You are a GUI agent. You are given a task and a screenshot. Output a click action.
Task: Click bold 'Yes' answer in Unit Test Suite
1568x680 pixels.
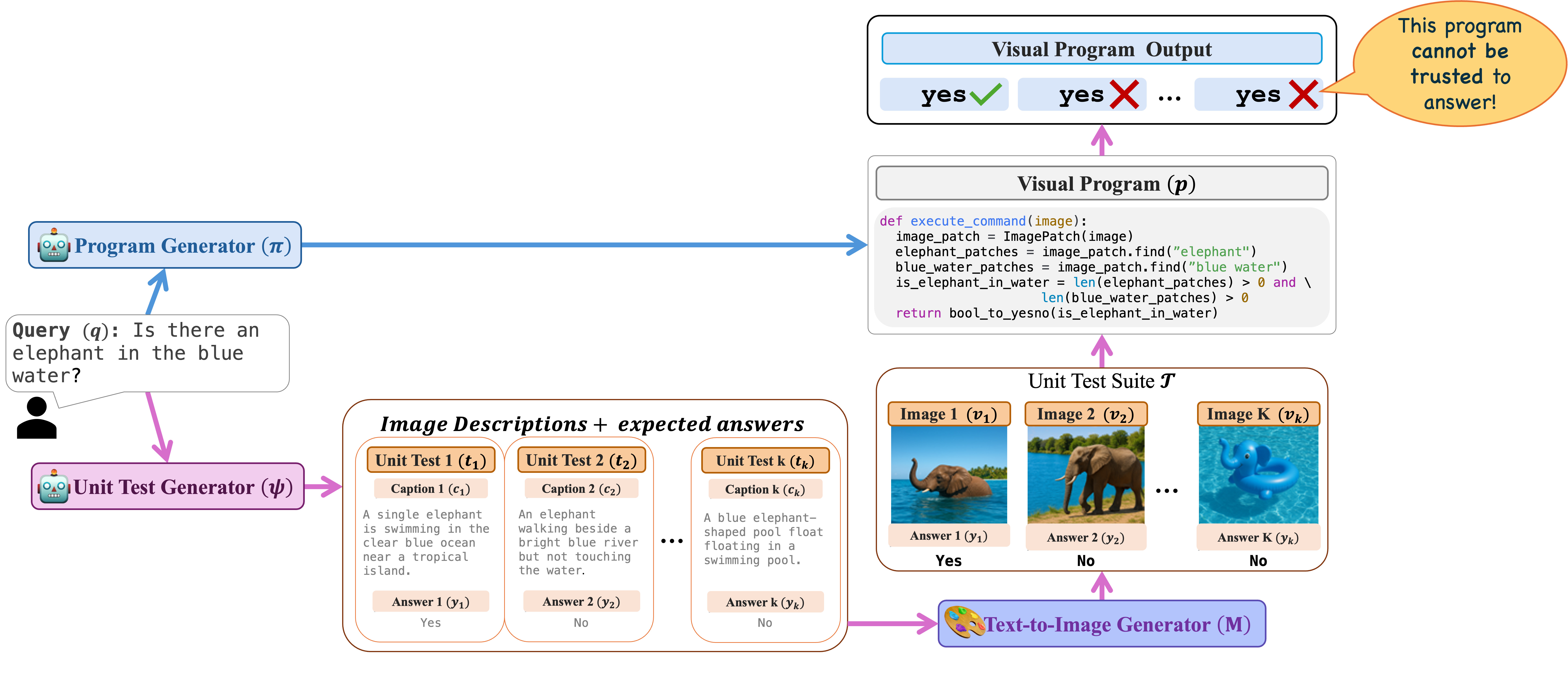(x=949, y=561)
